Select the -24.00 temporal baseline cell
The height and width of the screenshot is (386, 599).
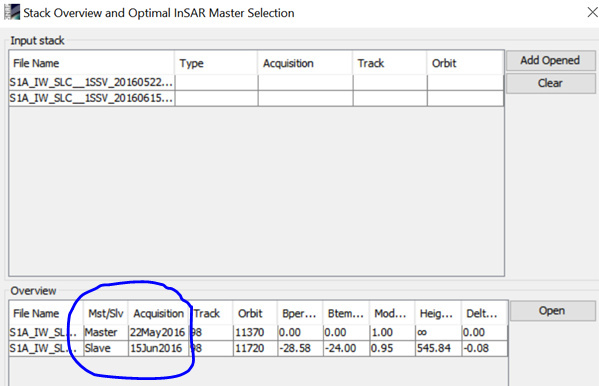point(346,348)
